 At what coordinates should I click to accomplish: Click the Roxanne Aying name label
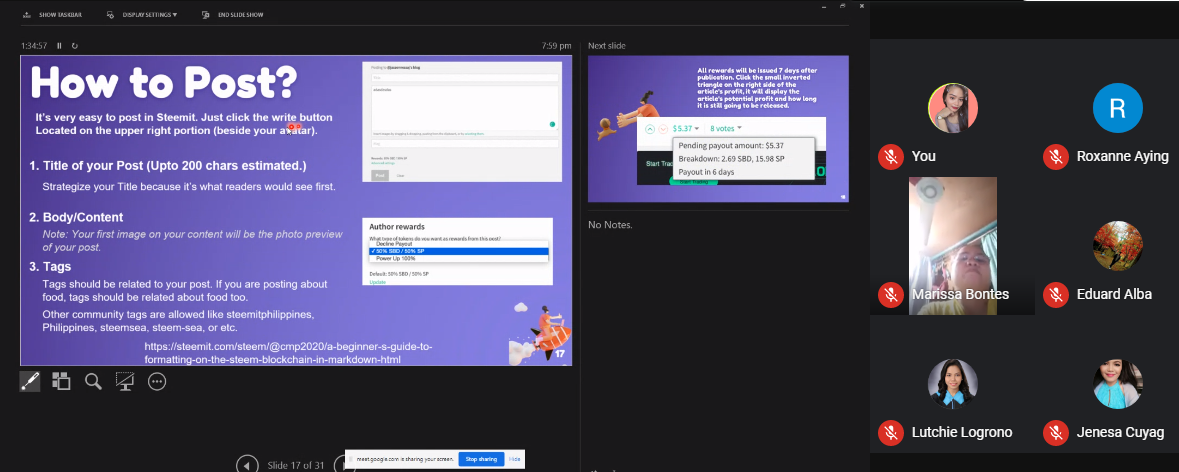point(1123,156)
